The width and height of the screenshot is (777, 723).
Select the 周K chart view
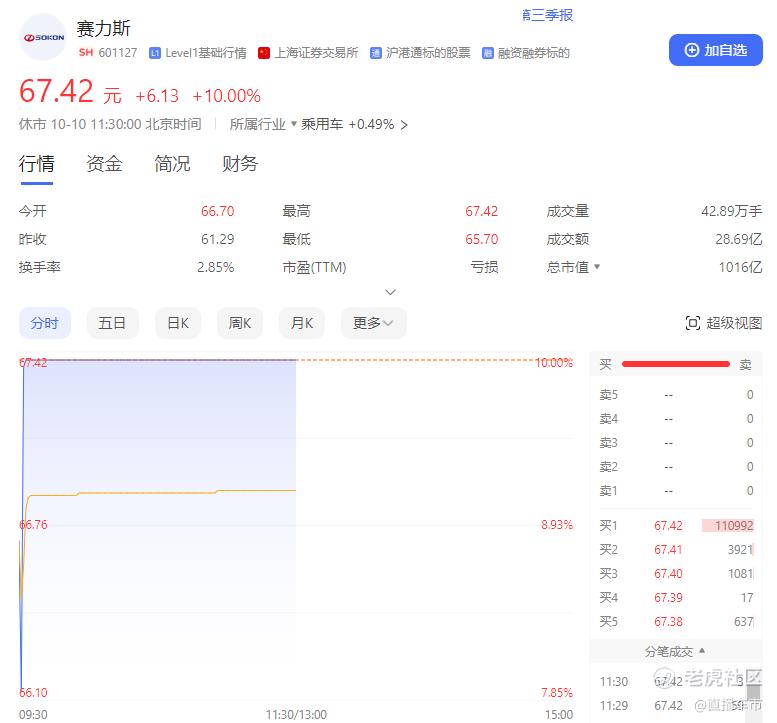(240, 323)
